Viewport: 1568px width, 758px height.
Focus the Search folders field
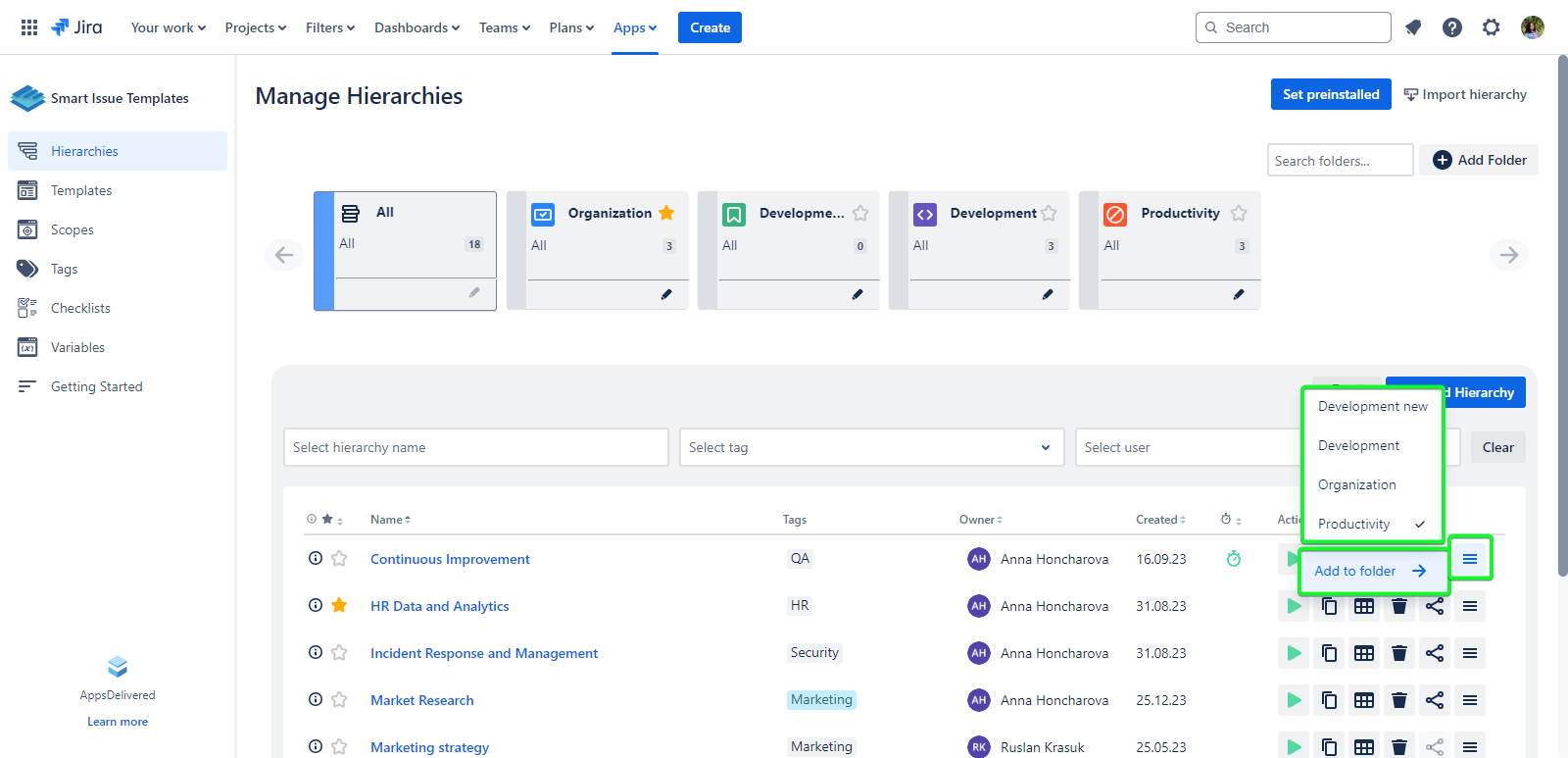tap(1340, 160)
